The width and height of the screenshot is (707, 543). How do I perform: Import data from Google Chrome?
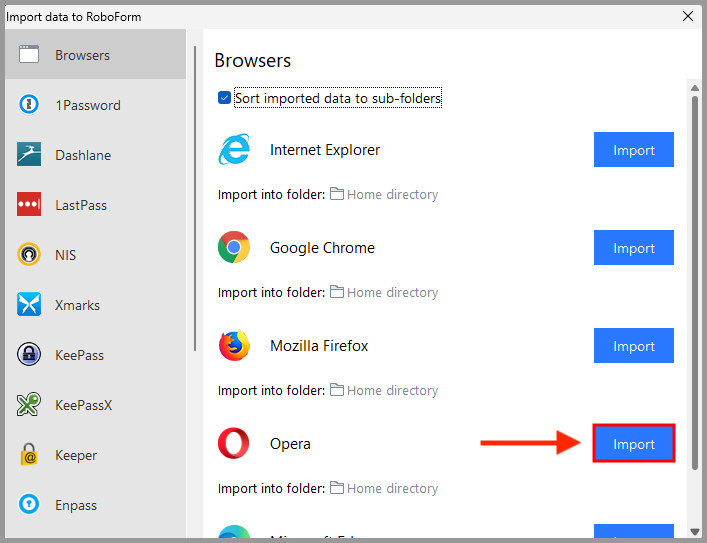point(634,247)
